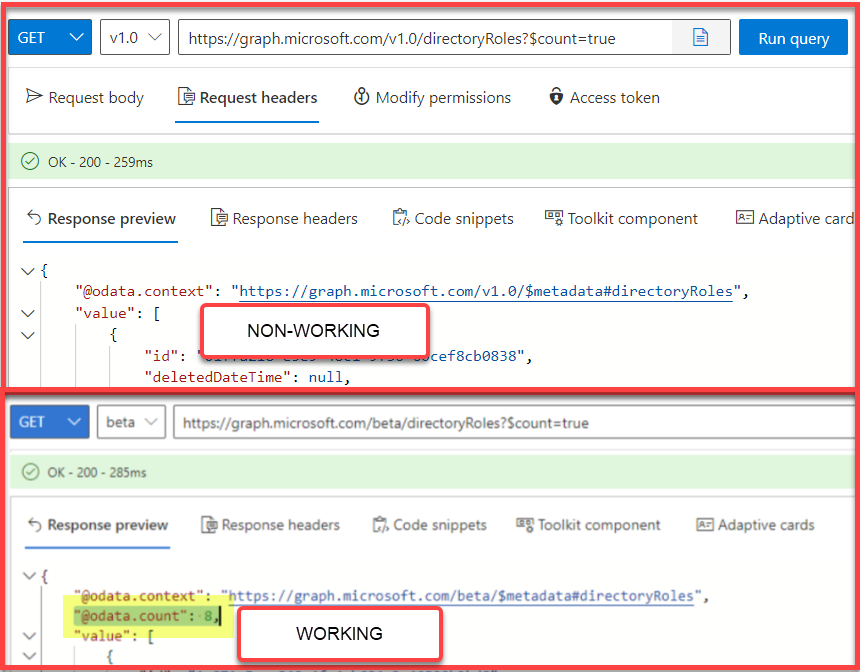860x672 pixels.
Task: Click the beta Response preview undo-arrow icon
Action: click(35, 524)
